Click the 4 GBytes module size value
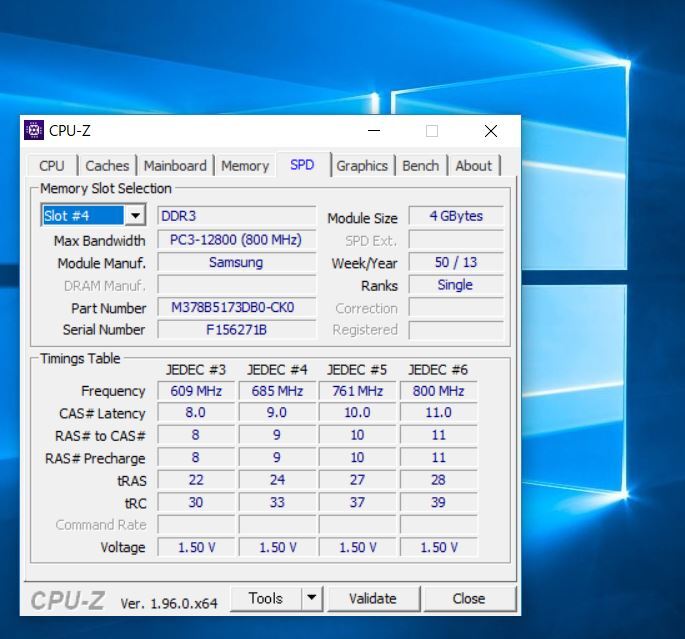 click(456, 216)
